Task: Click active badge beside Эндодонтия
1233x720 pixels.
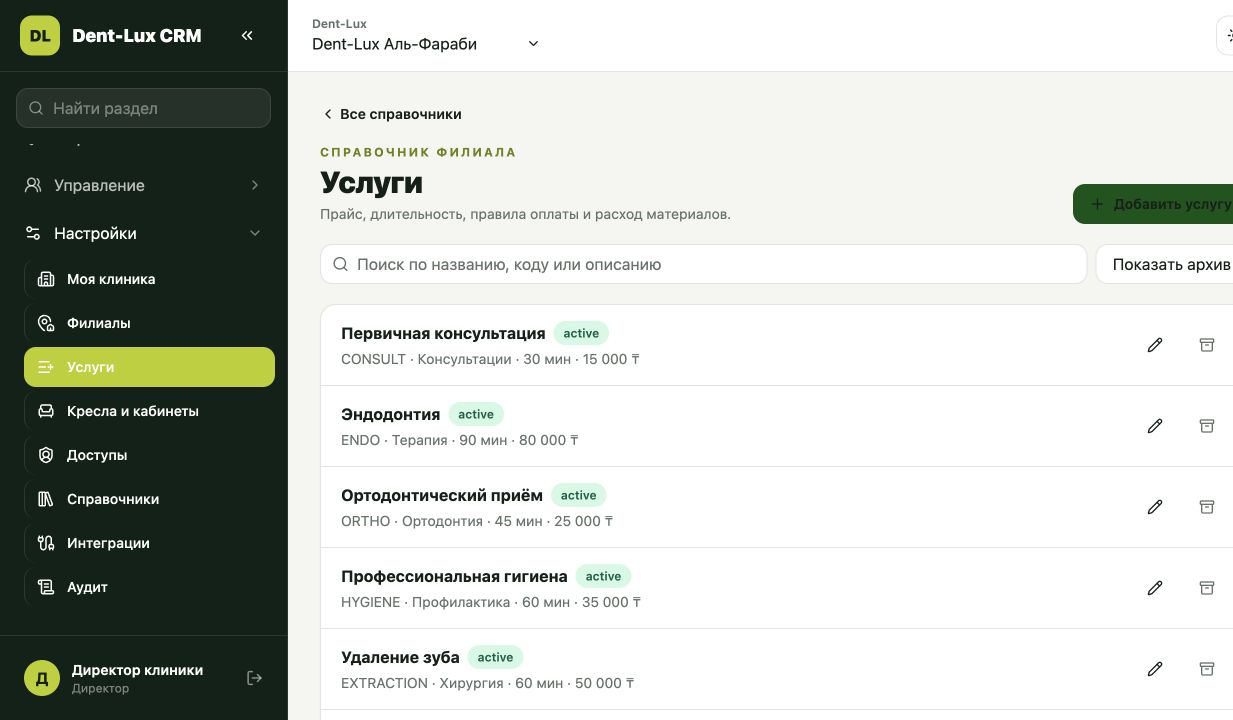Action: click(x=476, y=414)
